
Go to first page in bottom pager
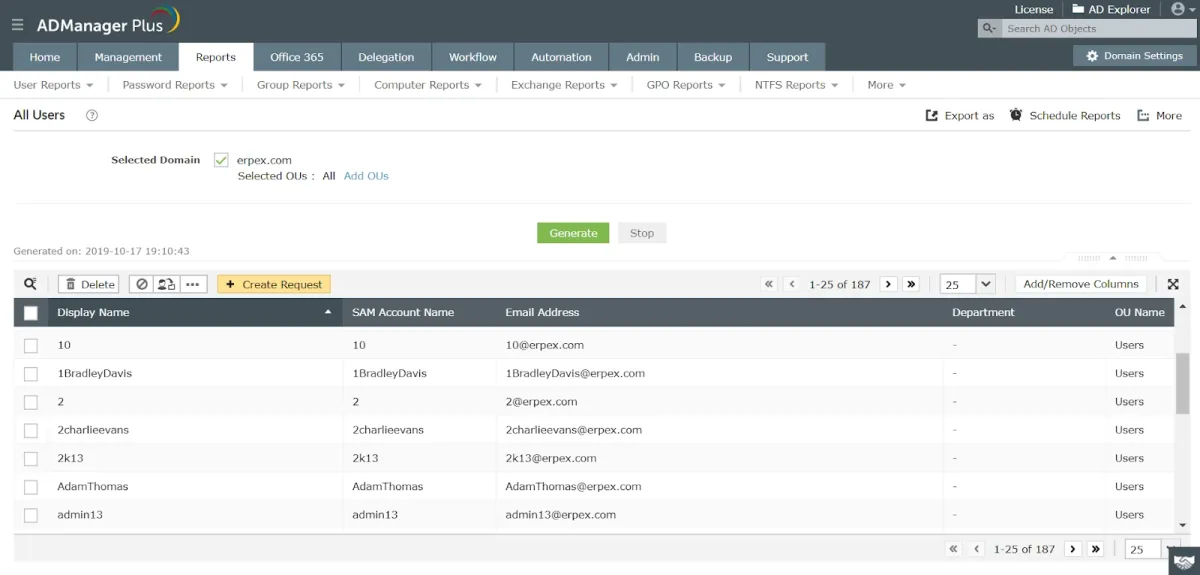tap(954, 549)
